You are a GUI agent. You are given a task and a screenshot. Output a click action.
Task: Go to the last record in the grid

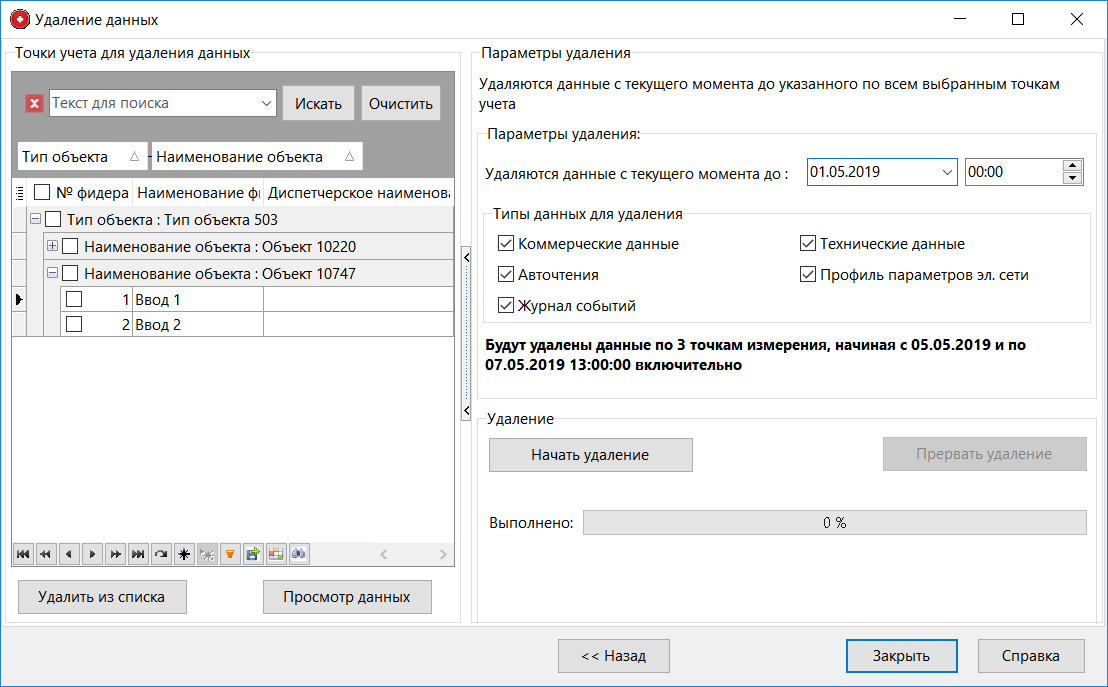[x=137, y=554]
